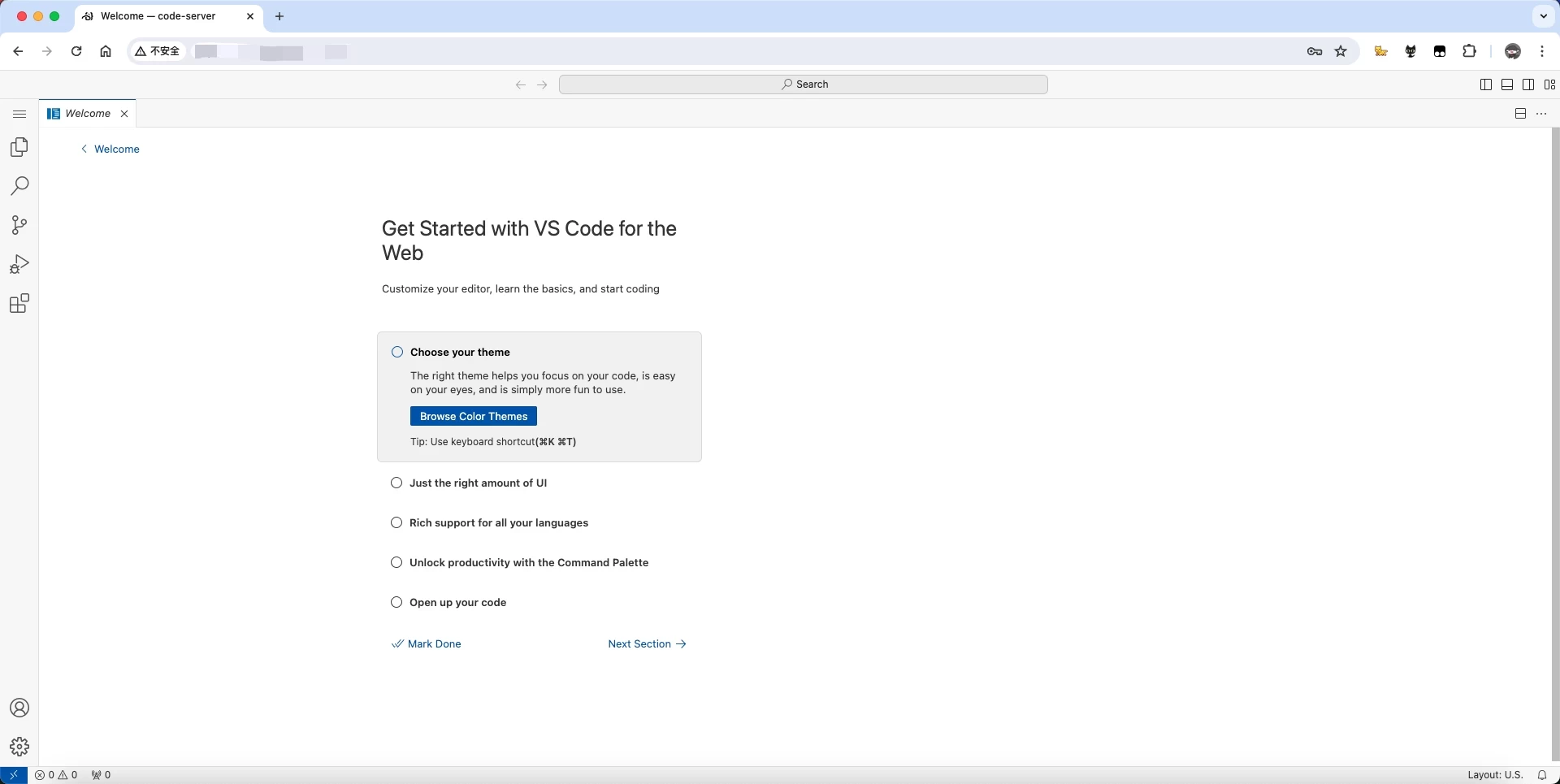Select the Welcome editor tab
The height and width of the screenshot is (784, 1560).
pyautogui.click(x=88, y=114)
